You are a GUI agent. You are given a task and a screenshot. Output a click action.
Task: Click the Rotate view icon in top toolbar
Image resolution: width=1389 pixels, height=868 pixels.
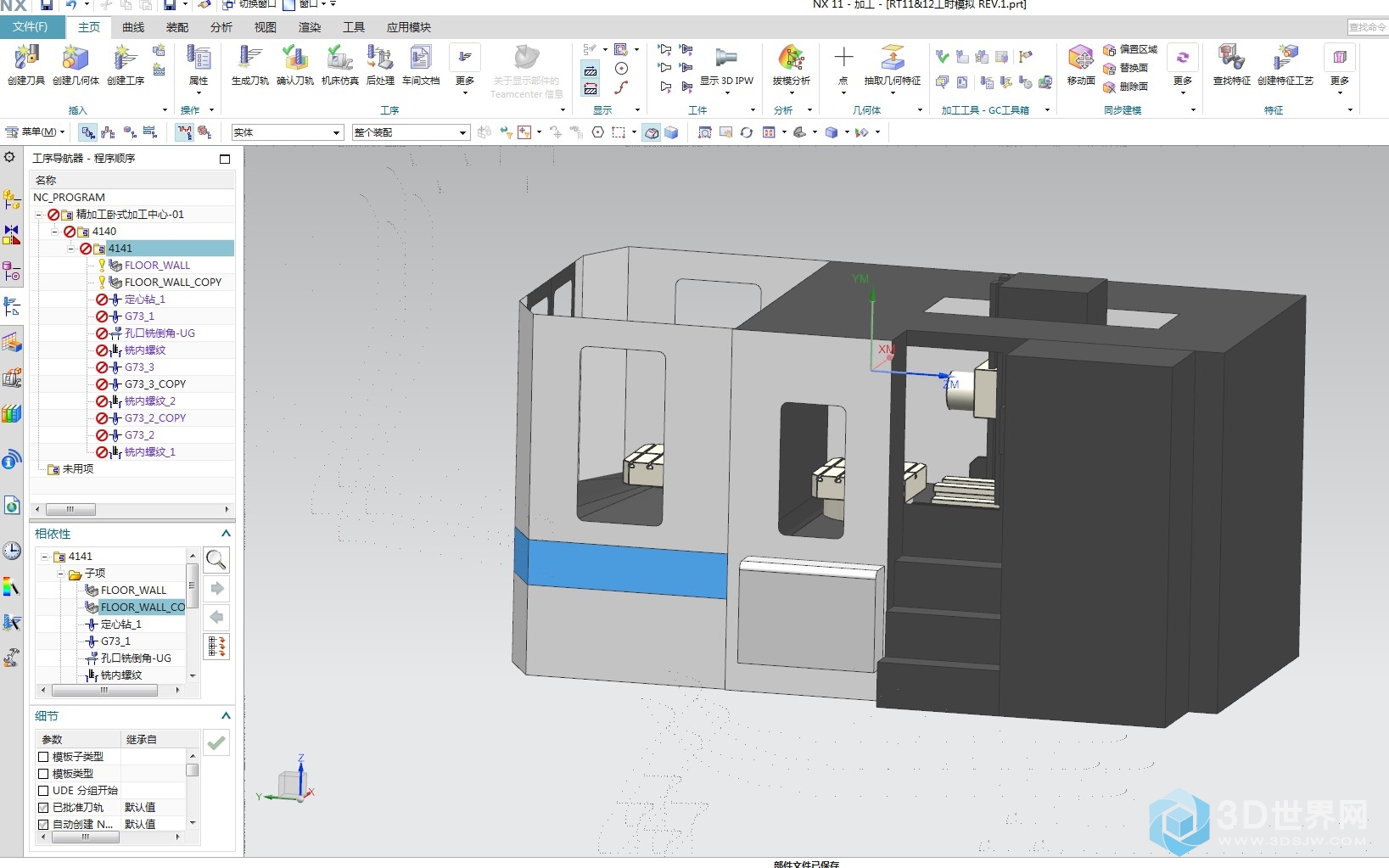[x=747, y=132]
